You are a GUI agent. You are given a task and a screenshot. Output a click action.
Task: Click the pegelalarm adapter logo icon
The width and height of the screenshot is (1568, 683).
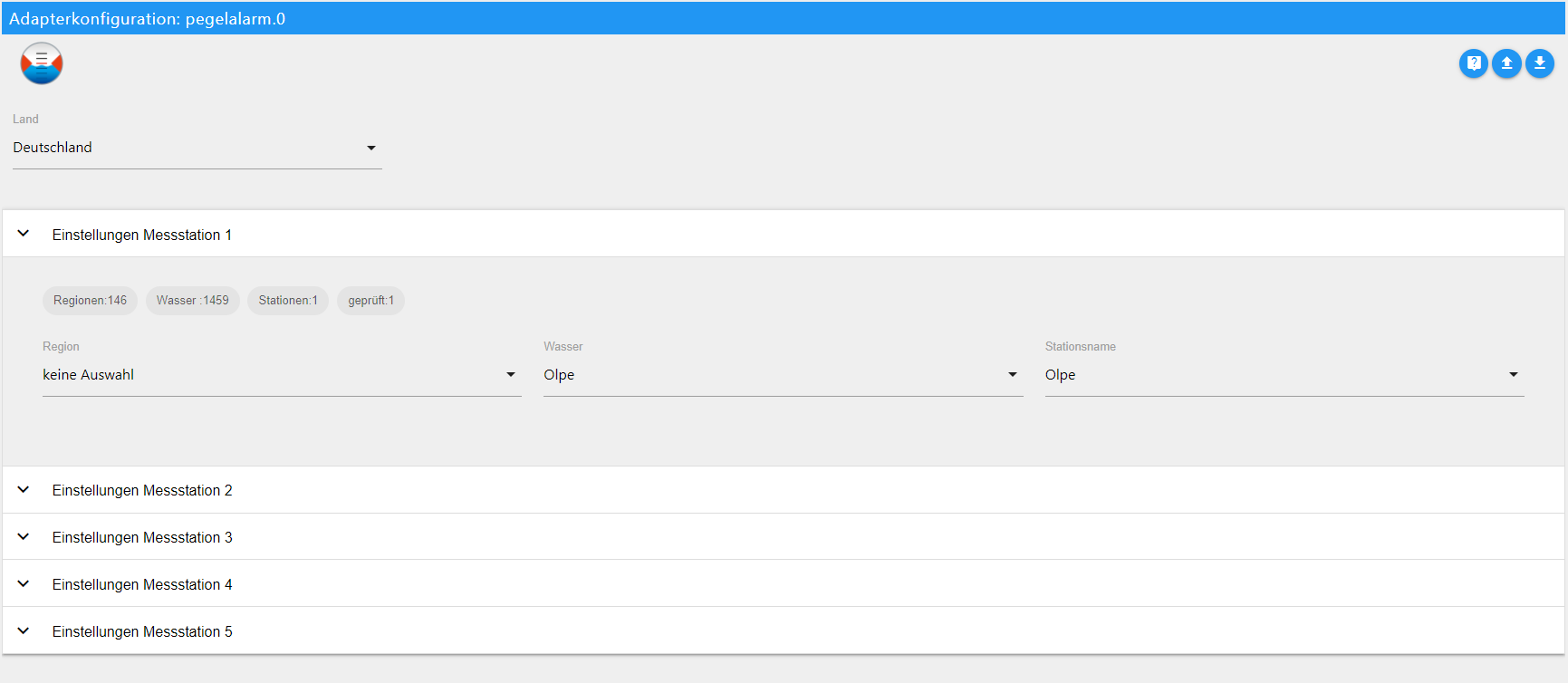(42, 63)
